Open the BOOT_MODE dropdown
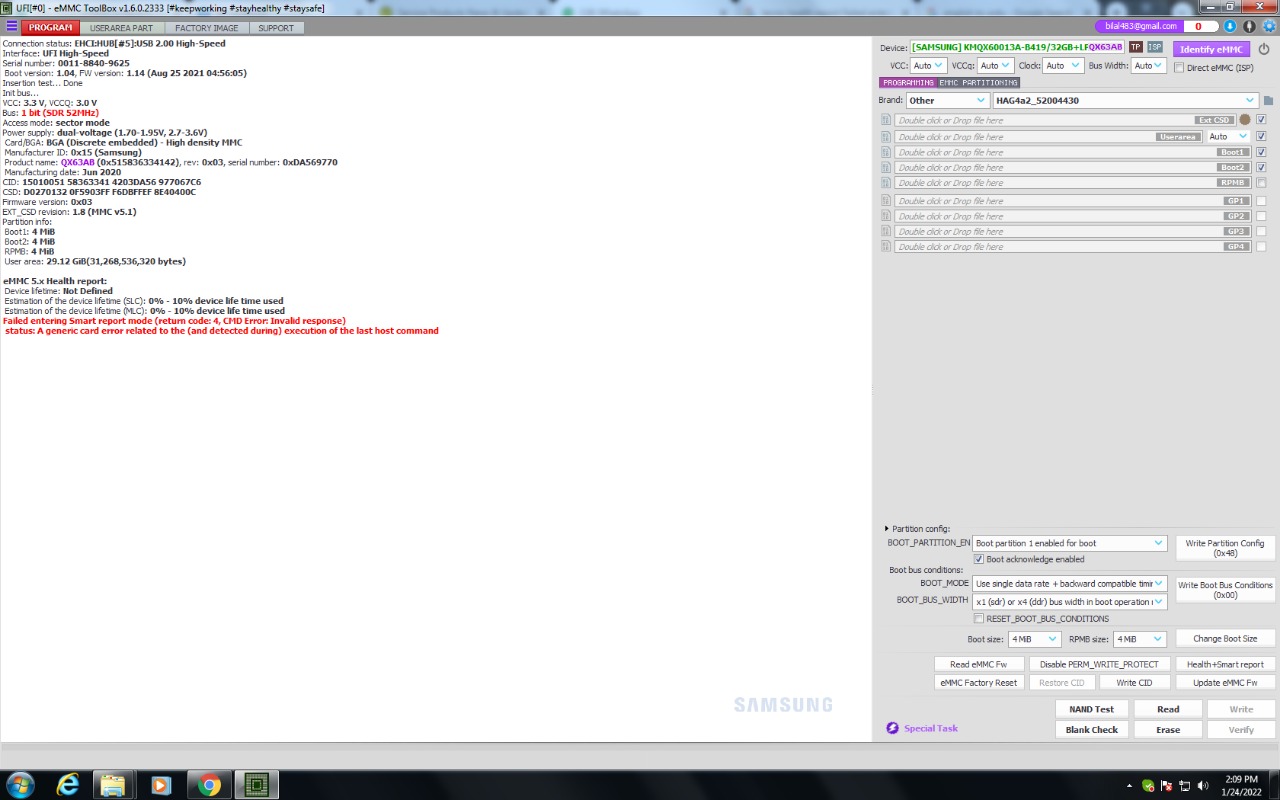The image size is (1280, 800). (x=1070, y=583)
